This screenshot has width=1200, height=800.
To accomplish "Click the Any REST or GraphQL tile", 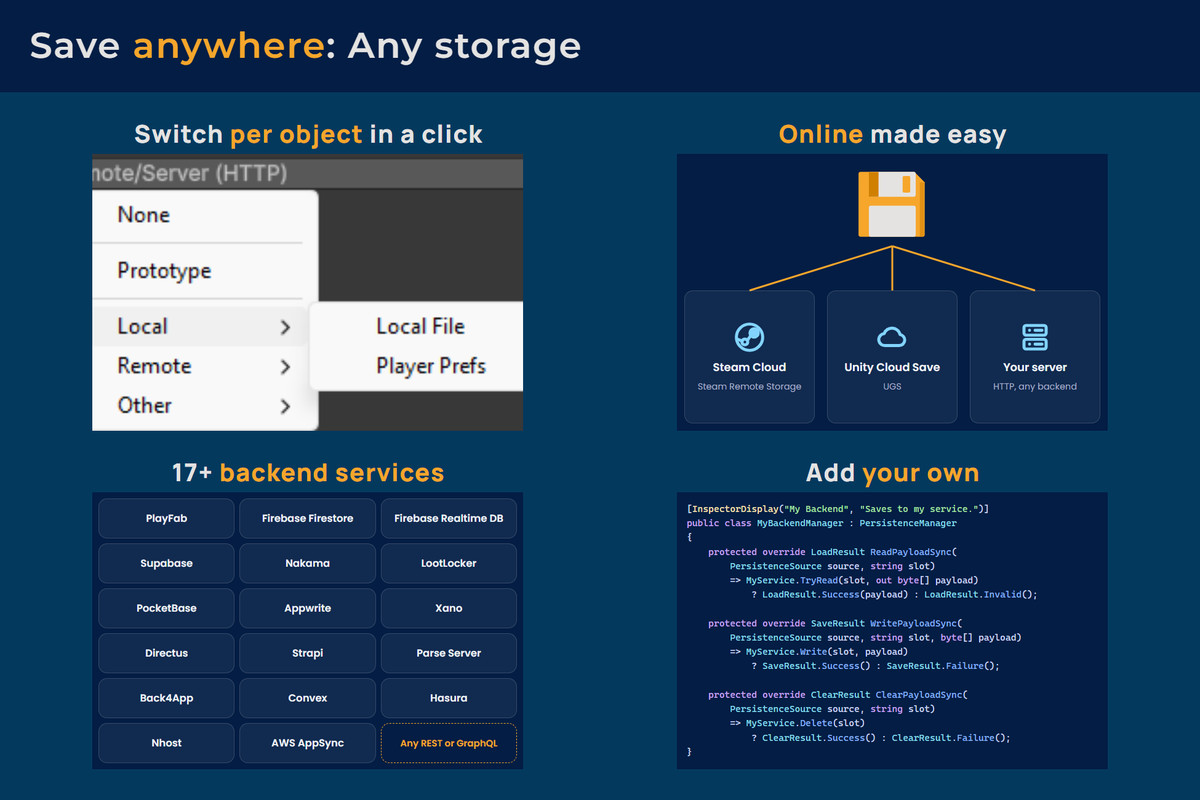I will (x=449, y=744).
